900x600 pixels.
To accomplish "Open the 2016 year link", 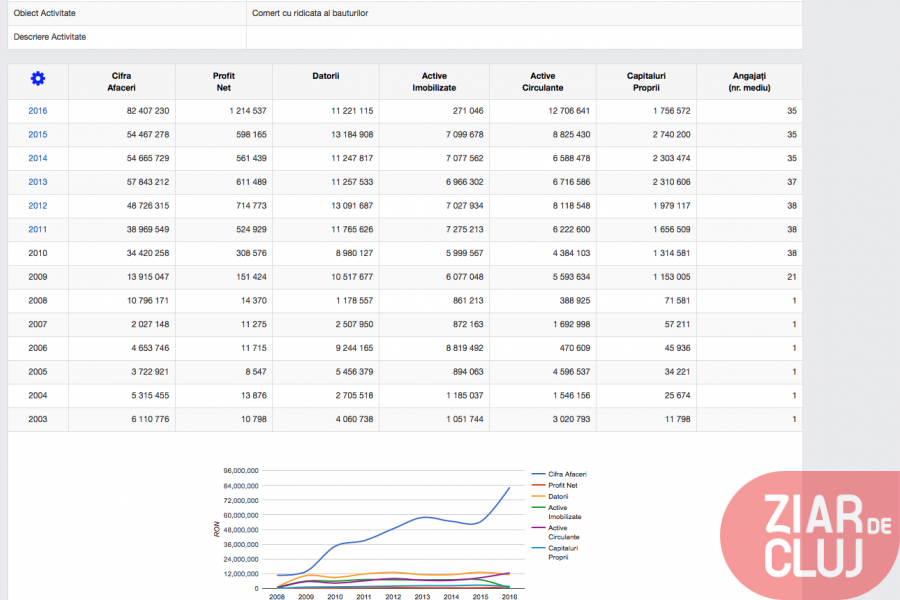I will (38, 111).
